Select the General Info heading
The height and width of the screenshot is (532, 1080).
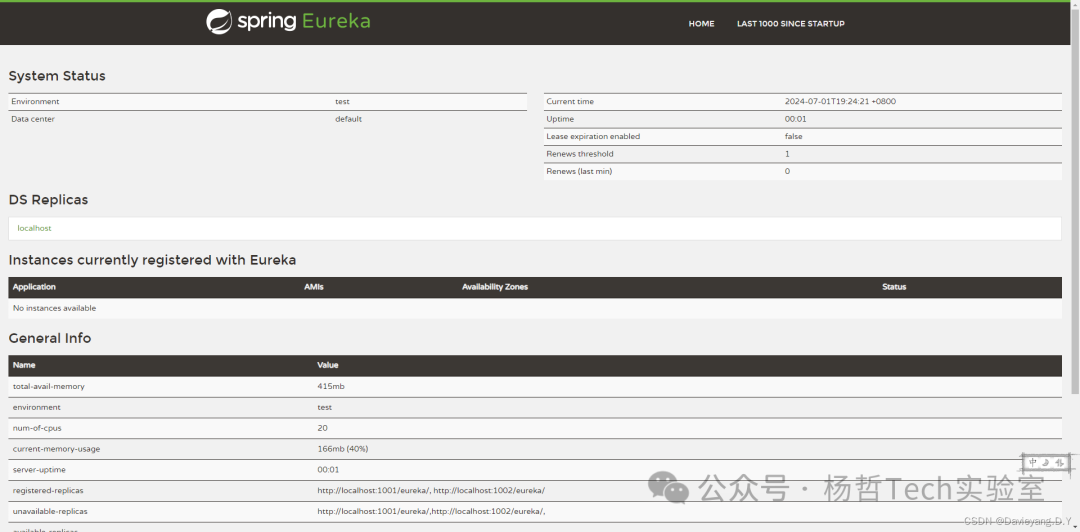[50, 338]
